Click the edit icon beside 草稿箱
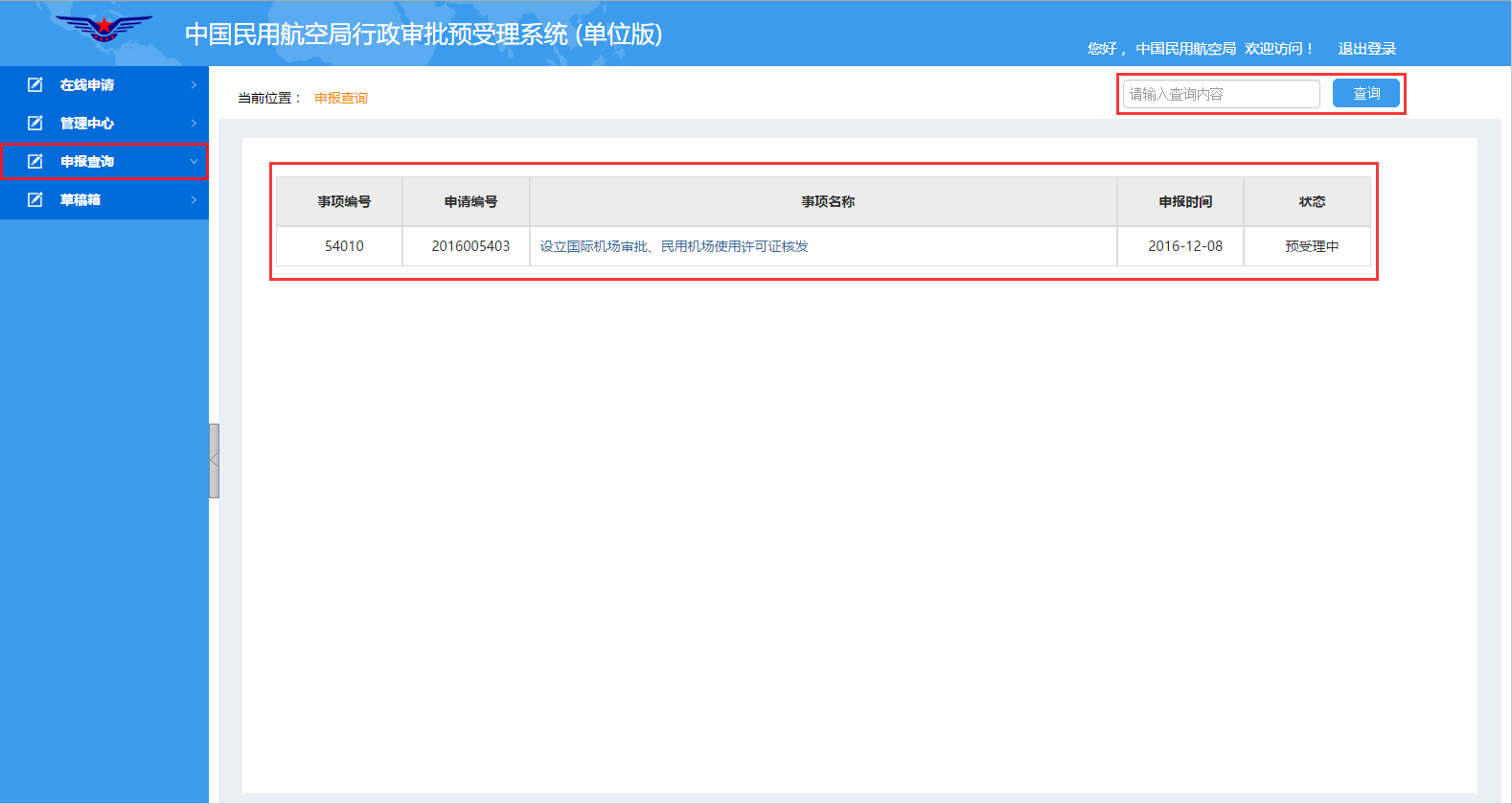Screen dimensions: 1512x804 (35, 199)
